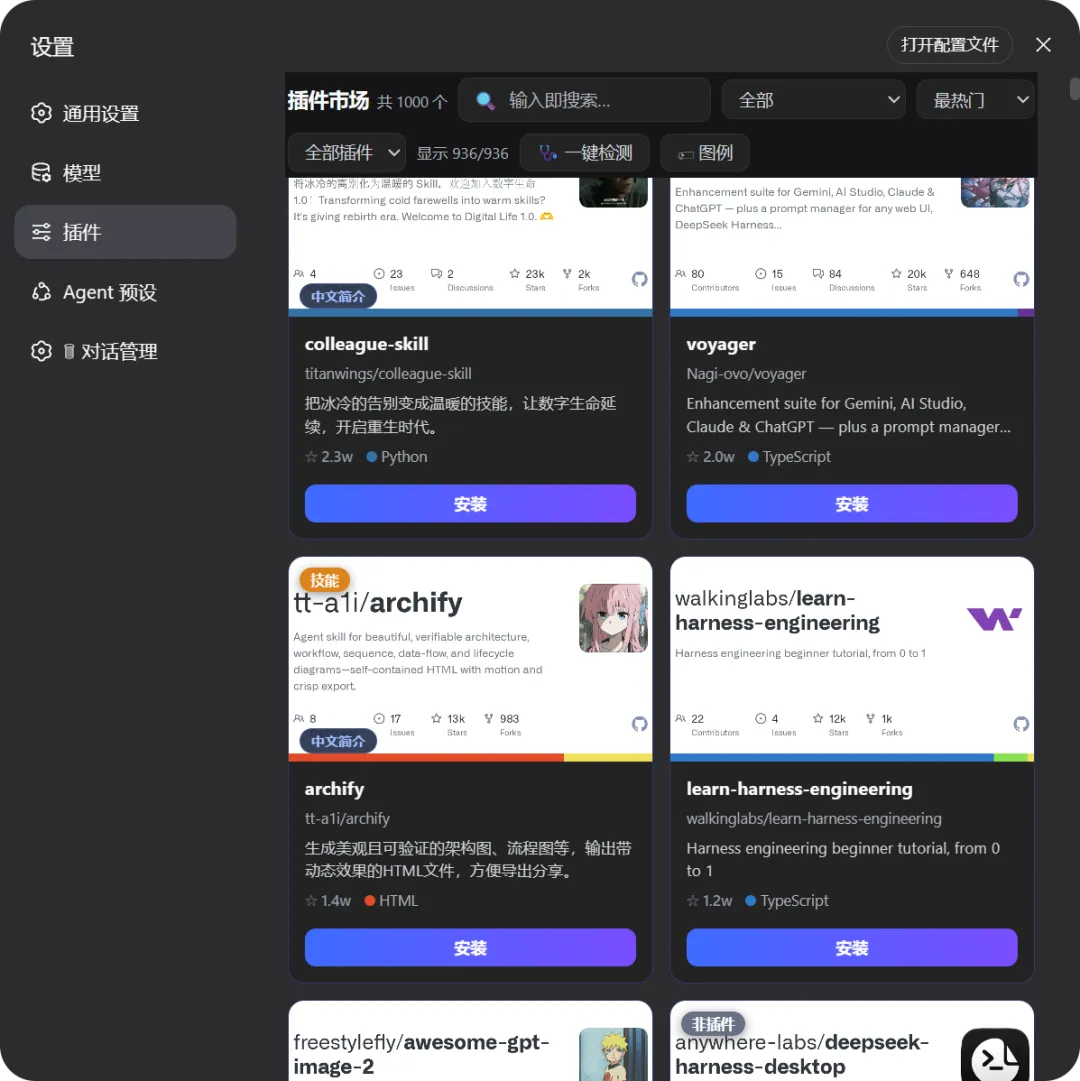Open GitHub icon on learn-harness-engineering card
The width and height of the screenshot is (1080, 1081).
click(1021, 724)
